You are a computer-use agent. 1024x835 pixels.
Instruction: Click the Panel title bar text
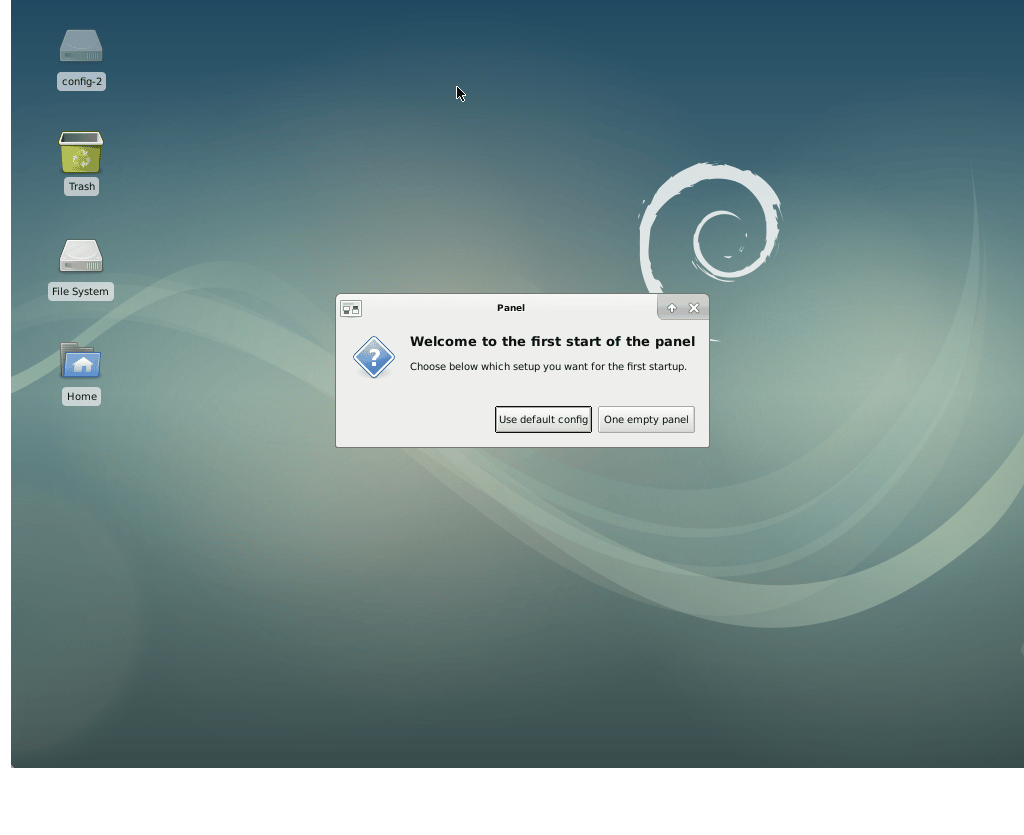pyautogui.click(x=511, y=307)
